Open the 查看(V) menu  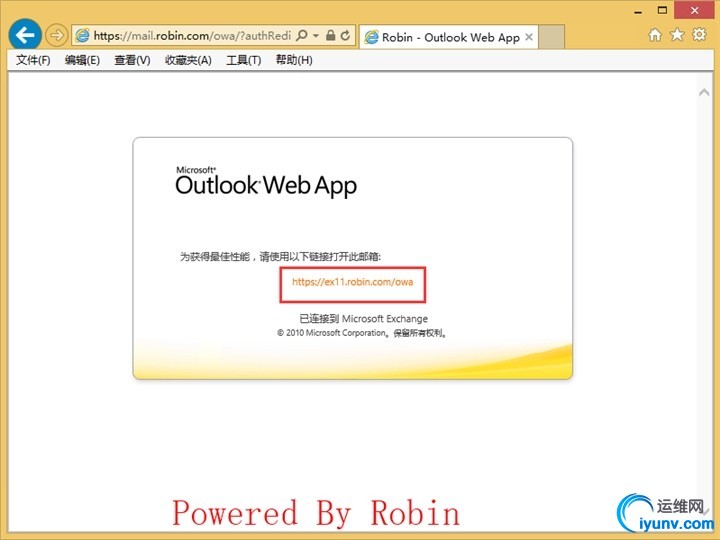(x=132, y=60)
